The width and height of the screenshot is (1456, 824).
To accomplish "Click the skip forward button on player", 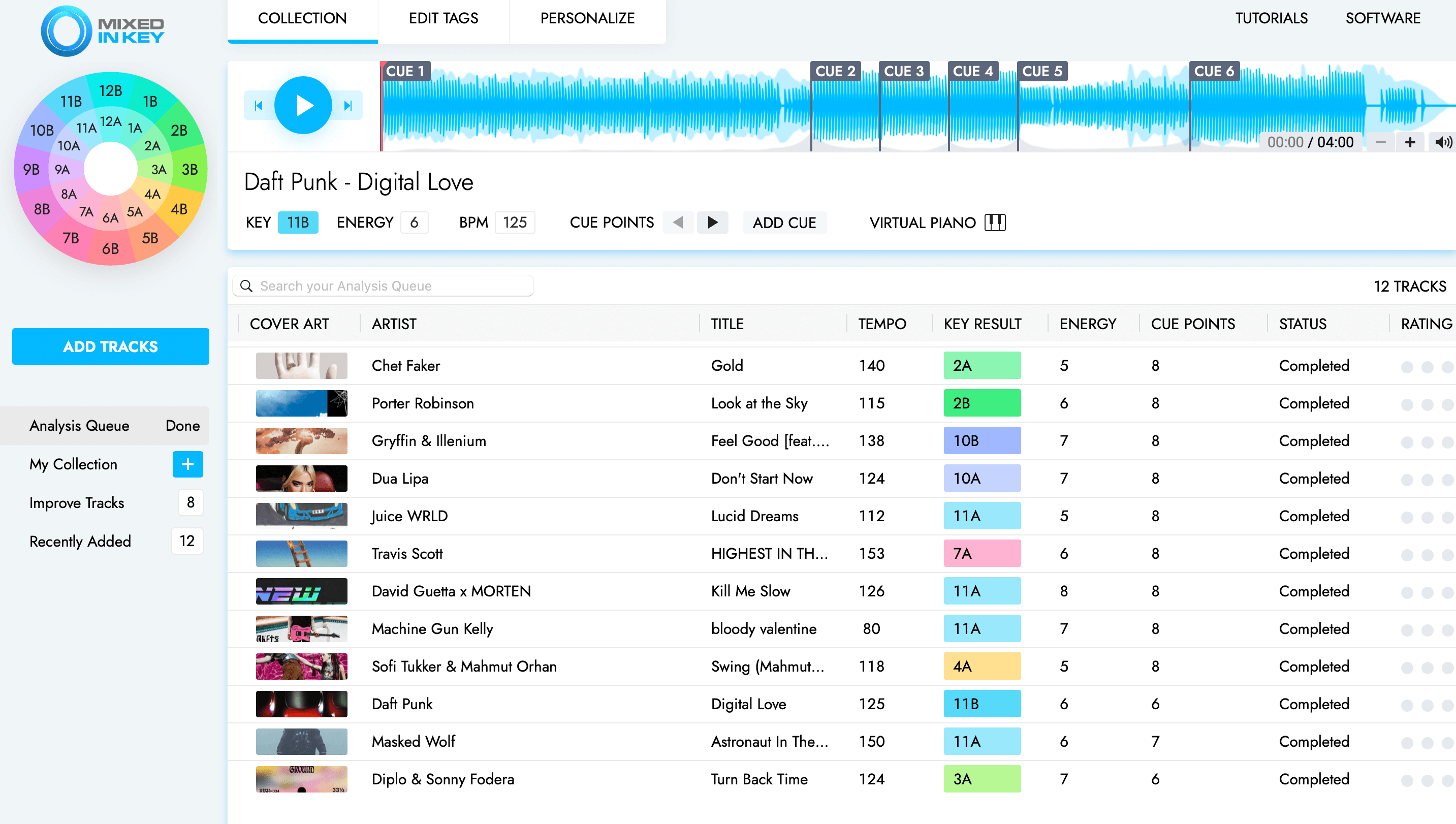I will tap(348, 105).
